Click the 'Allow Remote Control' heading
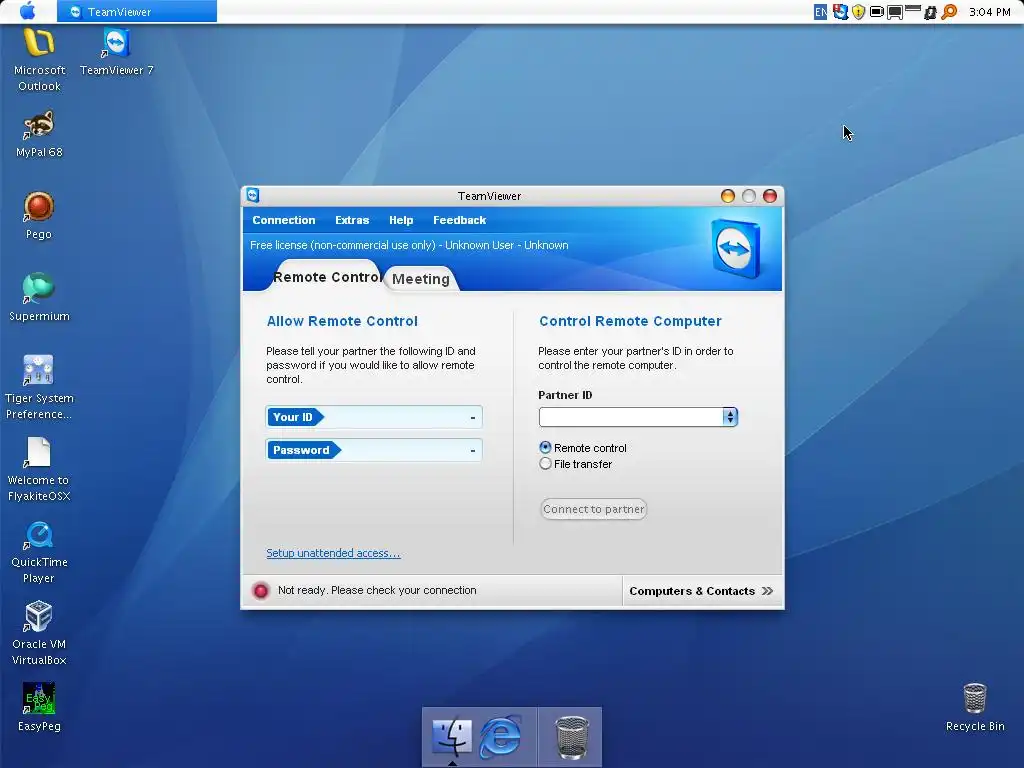This screenshot has width=1024, height=768. pyautogui.click(x=342, y=321)
